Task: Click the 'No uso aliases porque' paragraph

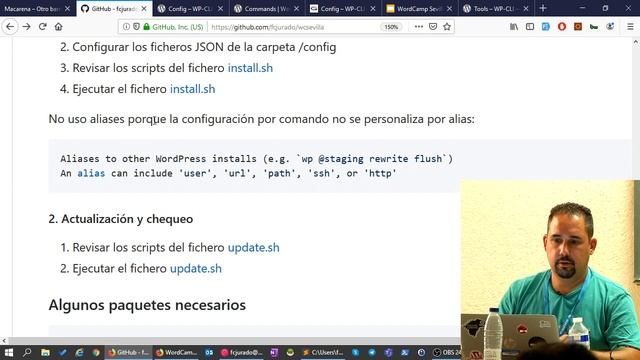Action: coord(262,119)
